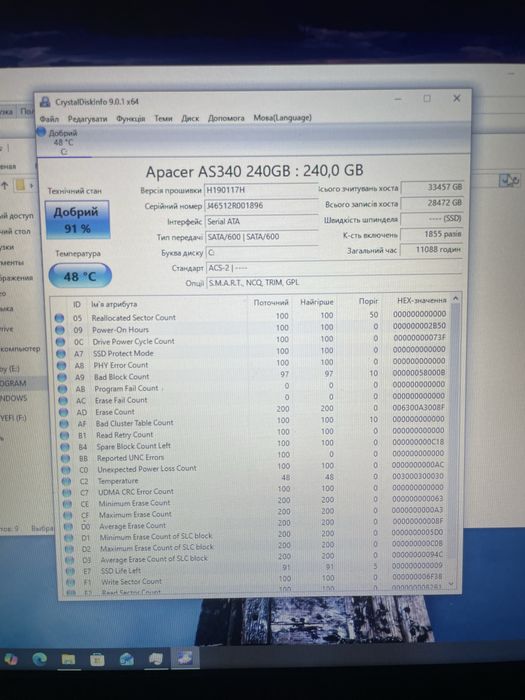
Task: Click status icon of Temperature attribute row
Action: 66,482
